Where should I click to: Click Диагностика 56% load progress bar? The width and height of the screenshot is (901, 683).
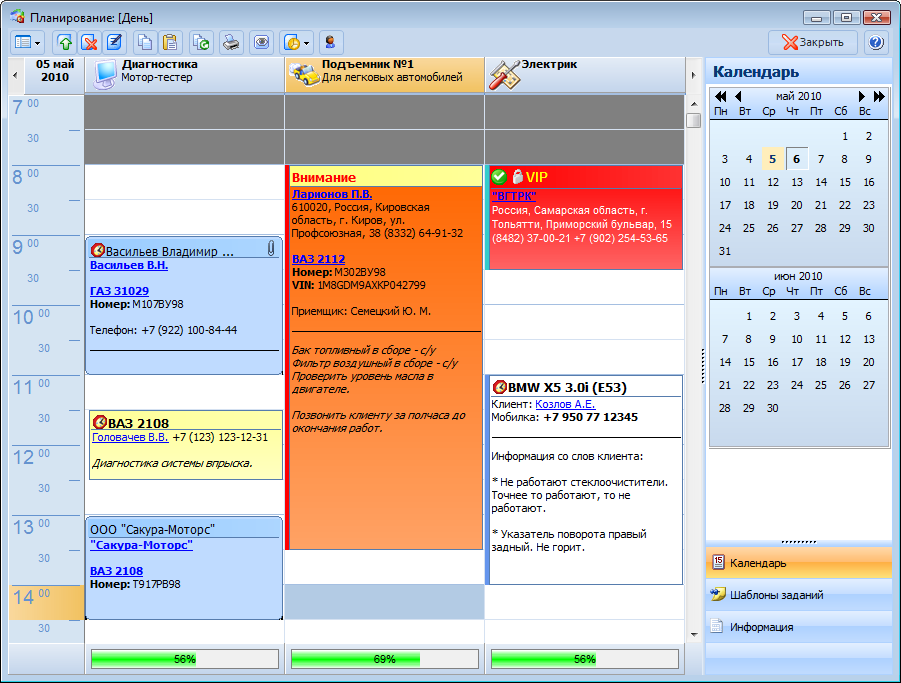coord(184,659)
